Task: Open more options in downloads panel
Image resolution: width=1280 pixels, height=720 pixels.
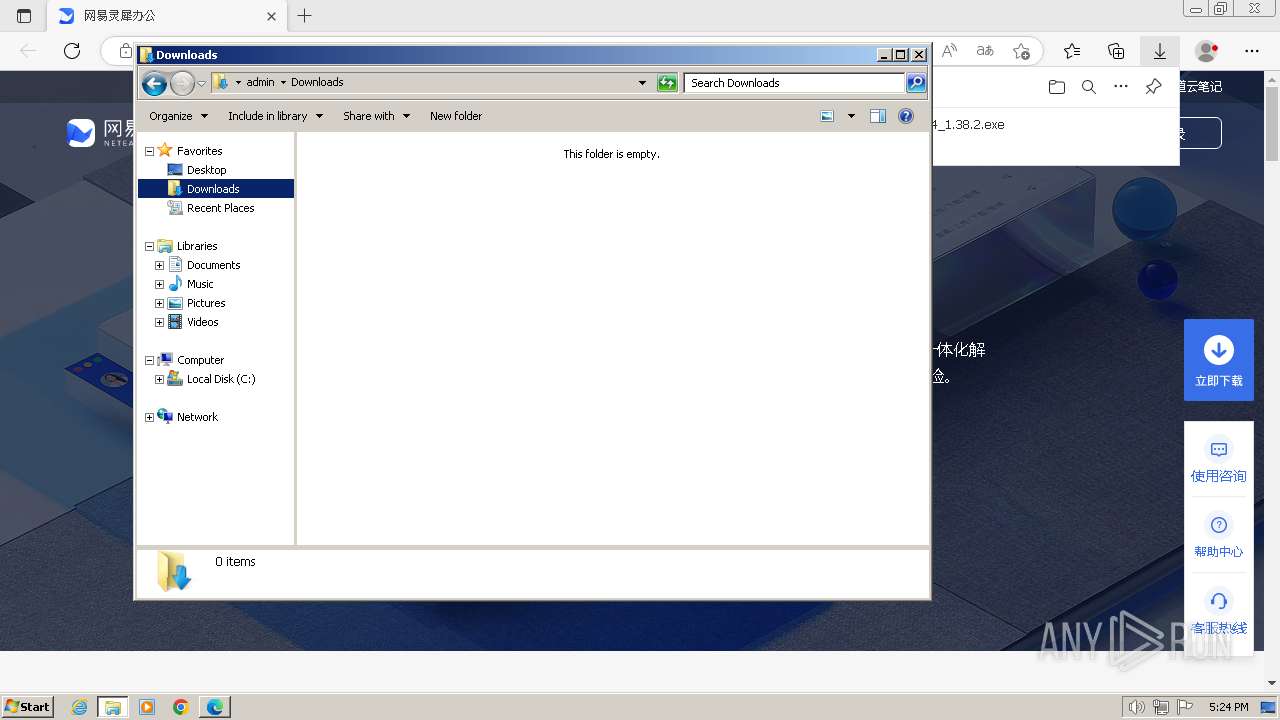Action: pyautogui.click(x=1121, y=87)
